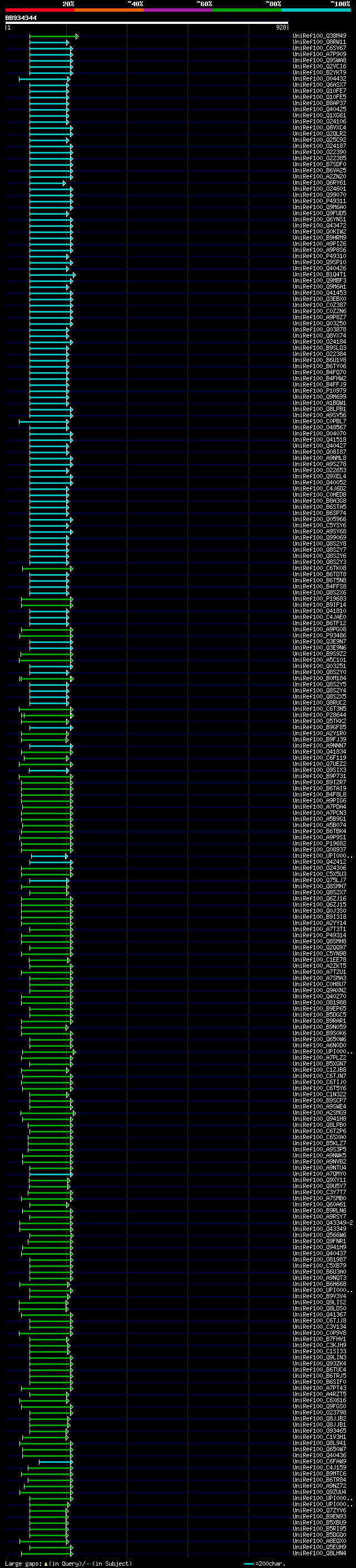Select the UniRef100_A9NZ72 label
Image resolution: width=356 pixels, height=1568 pixels.
(319, 1486)
